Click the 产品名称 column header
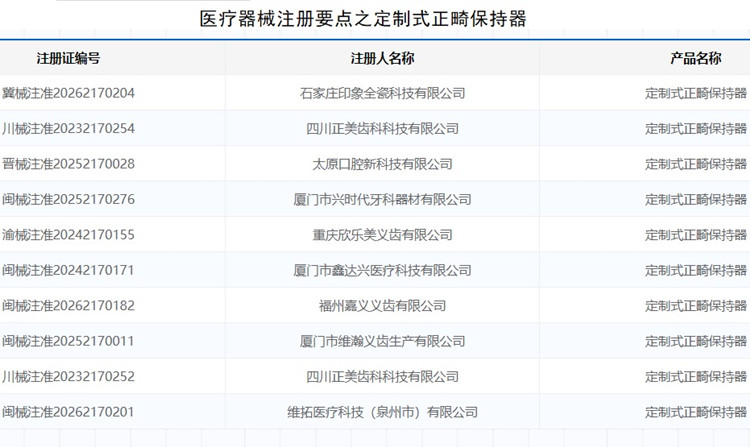 click(695, 58)
